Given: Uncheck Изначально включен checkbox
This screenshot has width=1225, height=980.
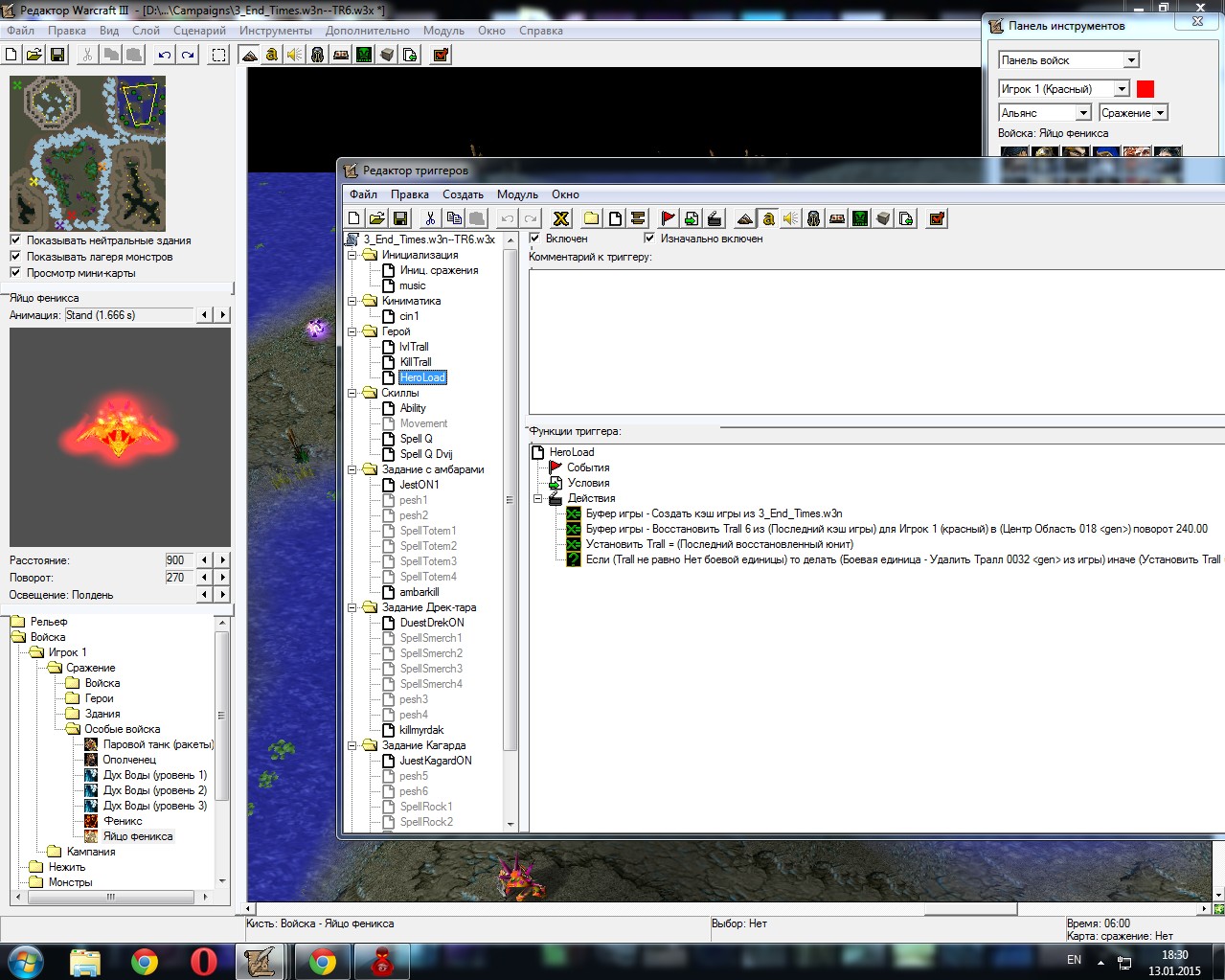Looking at the screenshot, I should pos(649,239).
